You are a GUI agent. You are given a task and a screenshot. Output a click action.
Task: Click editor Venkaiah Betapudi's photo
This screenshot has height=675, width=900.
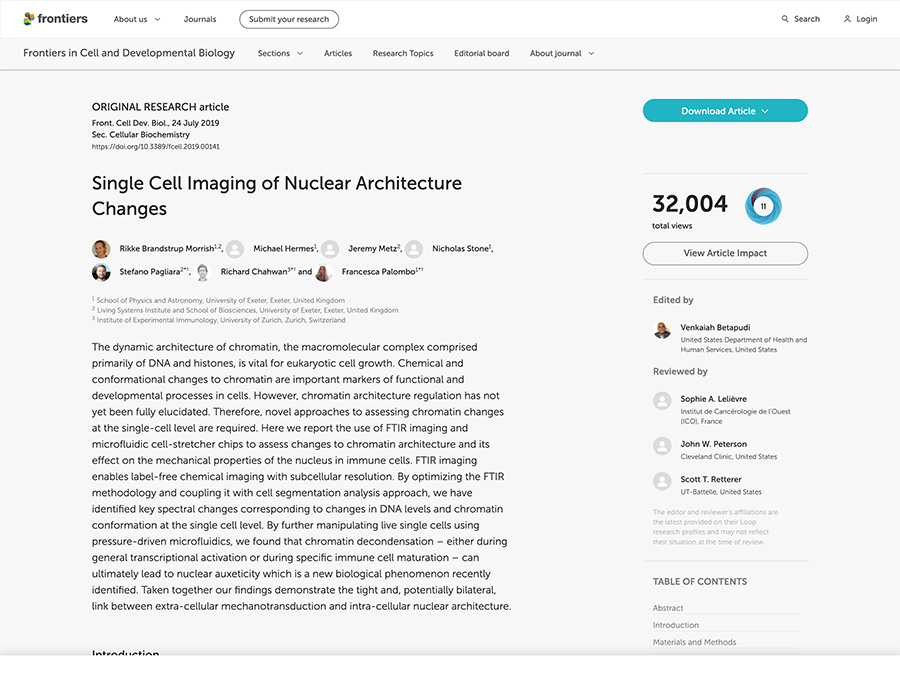(x=662, y=330)
